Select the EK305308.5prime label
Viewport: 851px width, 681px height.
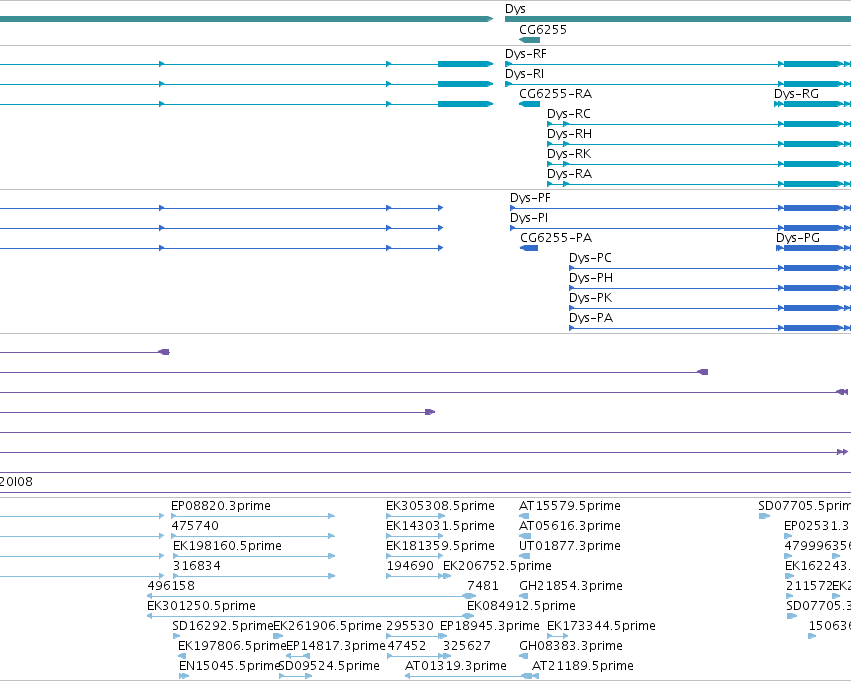coord(440,506)
